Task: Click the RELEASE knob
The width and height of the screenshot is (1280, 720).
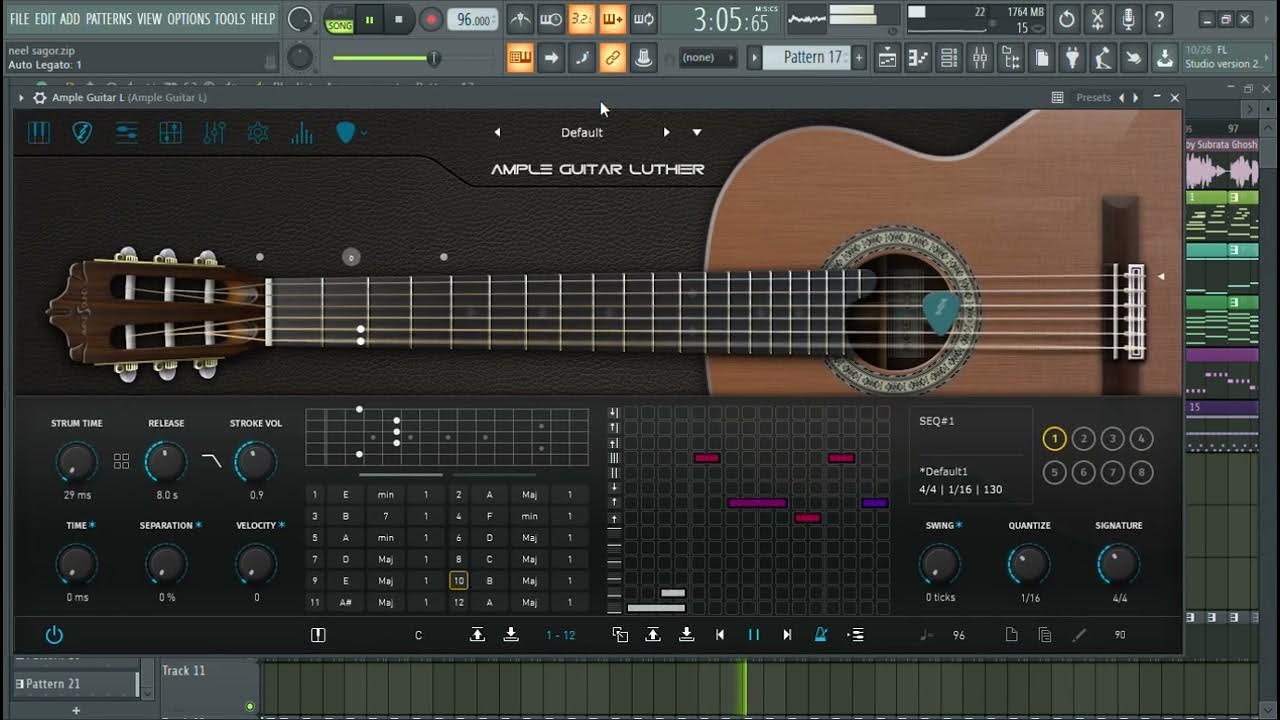Action: (x=166, y=462)
